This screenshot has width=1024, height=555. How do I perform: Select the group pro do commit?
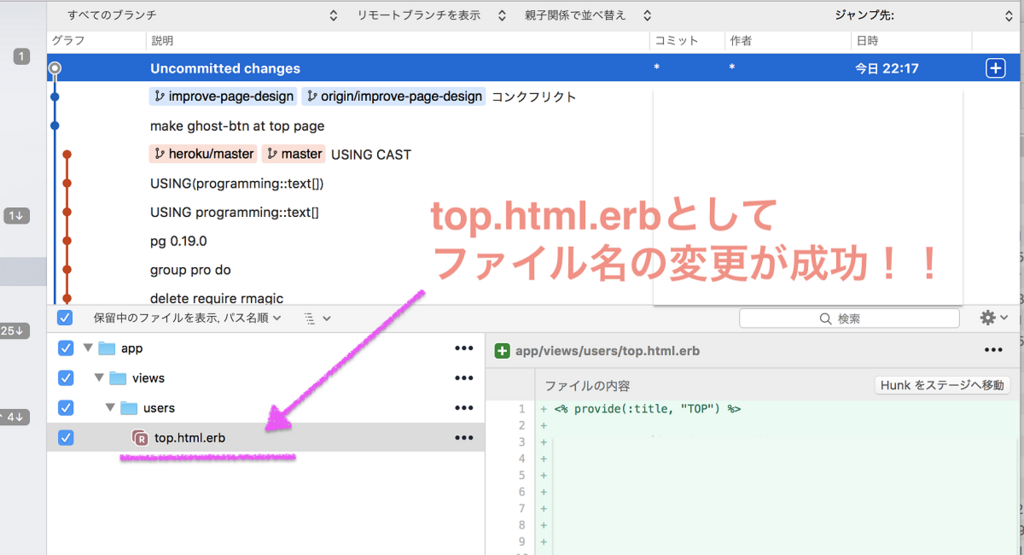pos(190,270)
